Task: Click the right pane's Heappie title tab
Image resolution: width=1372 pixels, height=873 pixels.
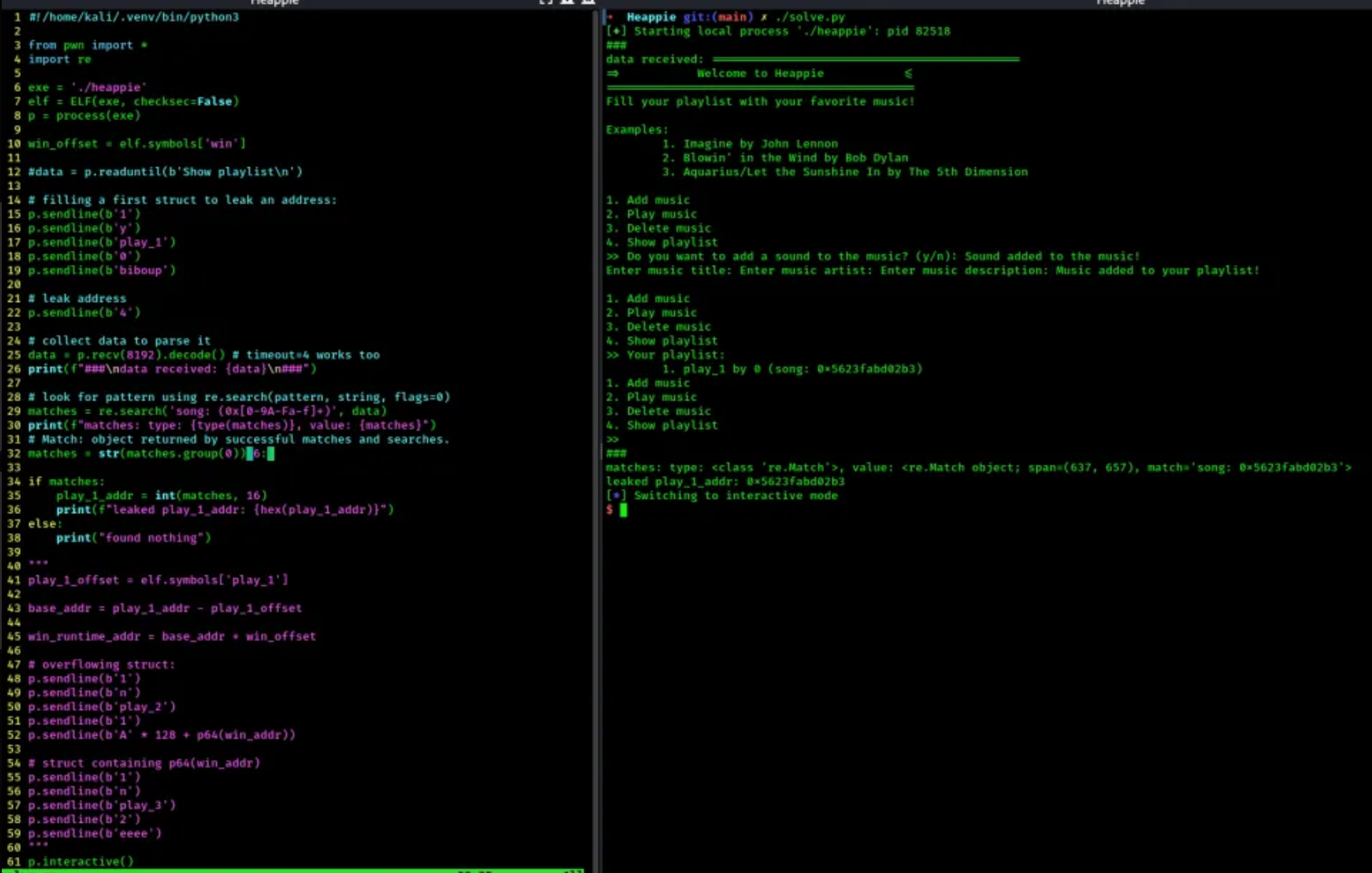Action: pyautogui.click(x=1120, y=2)
